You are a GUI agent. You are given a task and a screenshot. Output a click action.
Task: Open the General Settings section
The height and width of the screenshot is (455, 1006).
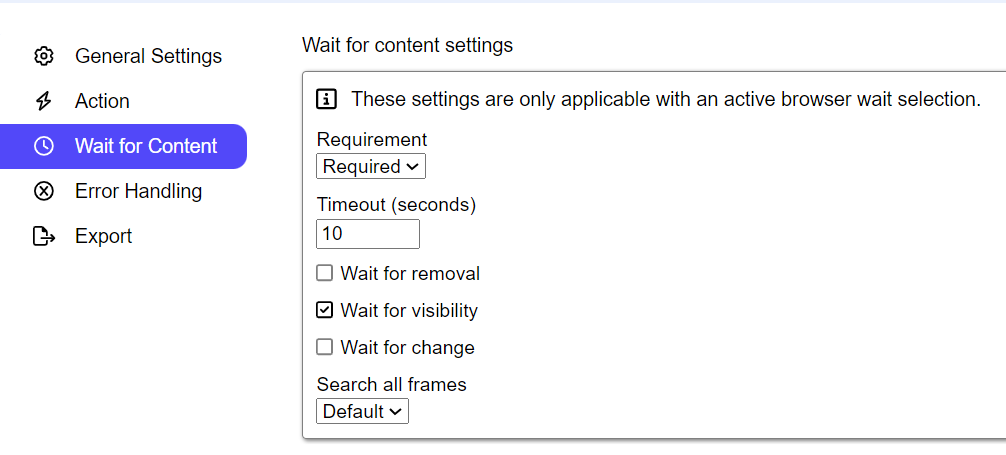point(148,56)
